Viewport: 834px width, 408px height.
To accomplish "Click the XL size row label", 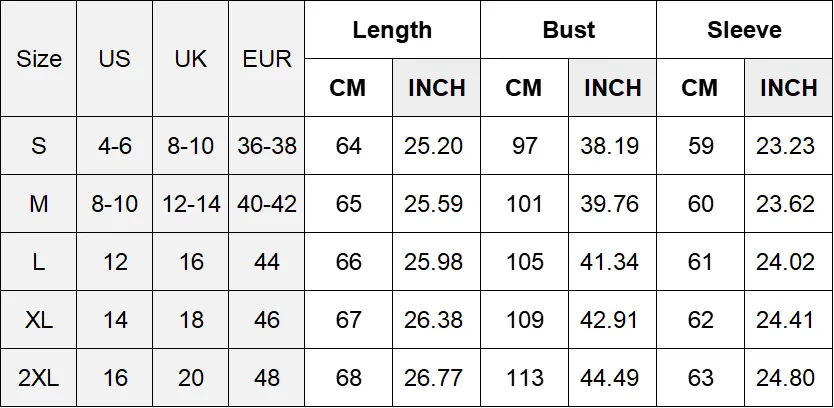I will (x=38, y=320).
